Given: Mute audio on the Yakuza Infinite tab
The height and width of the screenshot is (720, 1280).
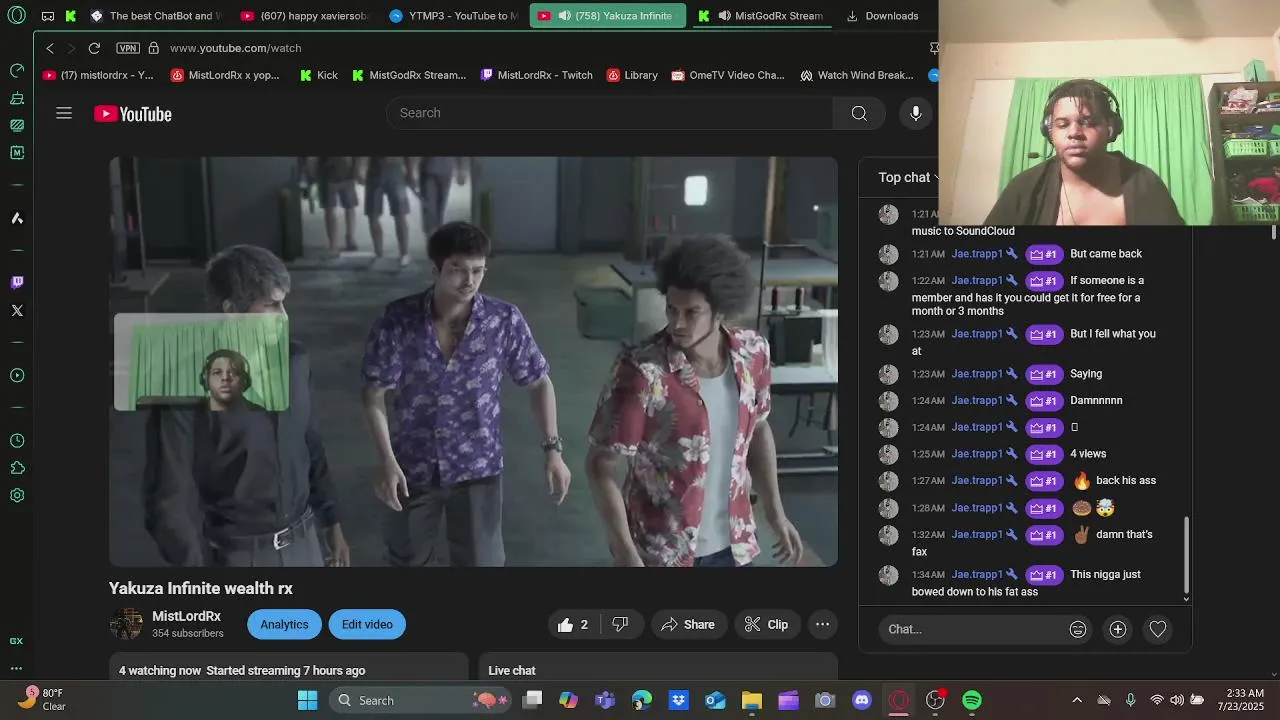Looking at the screenshot, I should tap(565, 16).
